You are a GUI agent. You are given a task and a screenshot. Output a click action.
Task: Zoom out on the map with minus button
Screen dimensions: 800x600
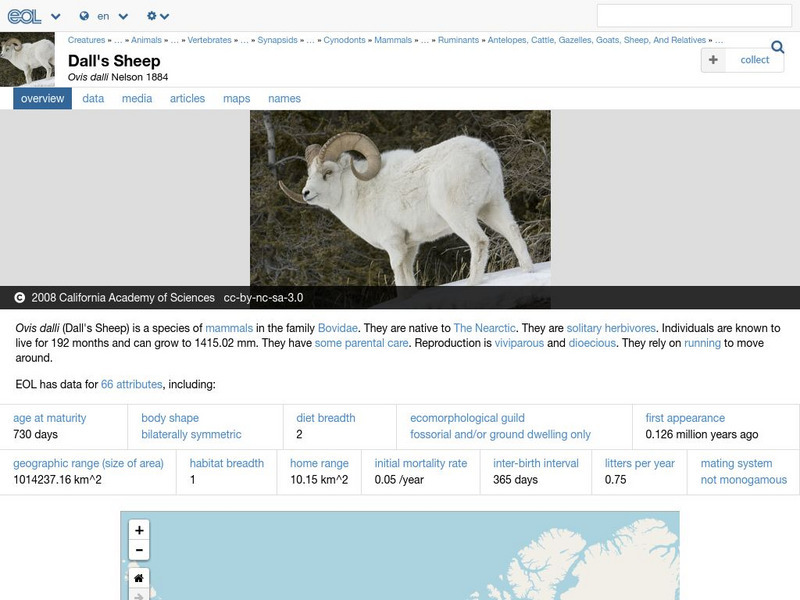tap(139, 548)
